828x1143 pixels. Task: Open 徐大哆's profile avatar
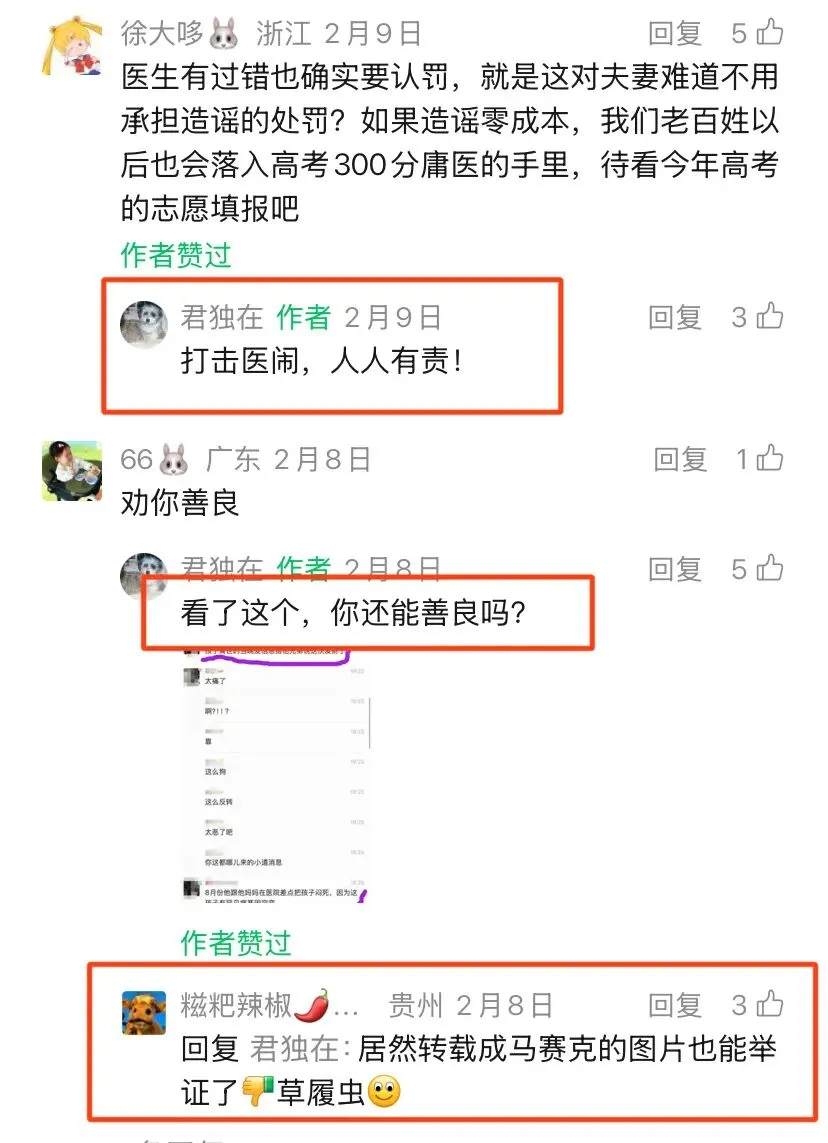coord(71,45)
